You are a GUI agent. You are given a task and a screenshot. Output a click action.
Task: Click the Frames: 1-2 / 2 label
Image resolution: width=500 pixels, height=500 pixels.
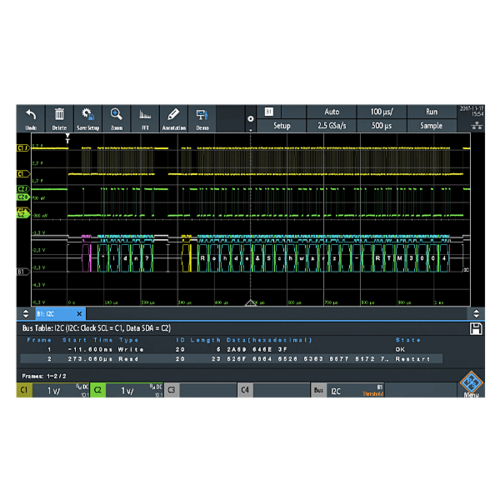44,376
